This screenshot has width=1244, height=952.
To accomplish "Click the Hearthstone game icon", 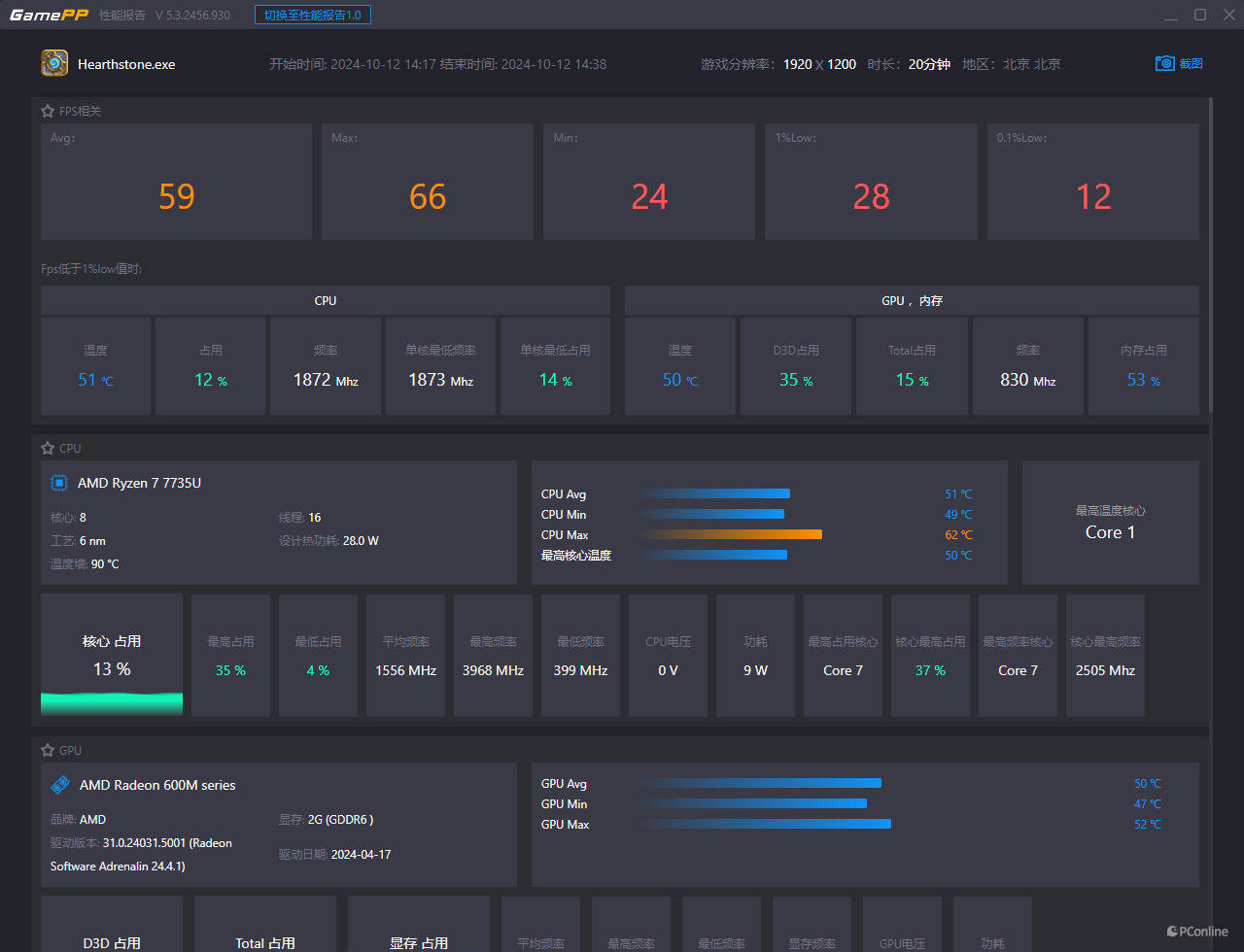I will [x=54, y=63].
